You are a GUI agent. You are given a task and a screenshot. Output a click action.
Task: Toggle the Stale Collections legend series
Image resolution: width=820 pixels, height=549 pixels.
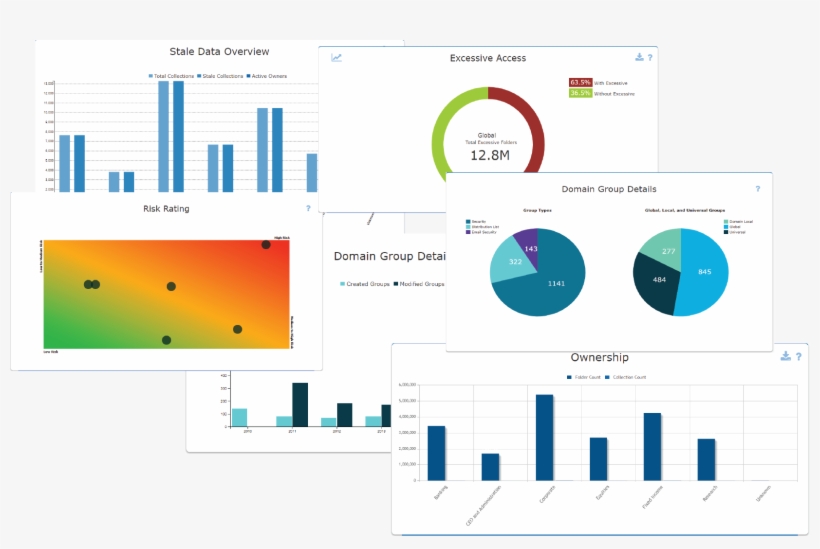(220, 76)
